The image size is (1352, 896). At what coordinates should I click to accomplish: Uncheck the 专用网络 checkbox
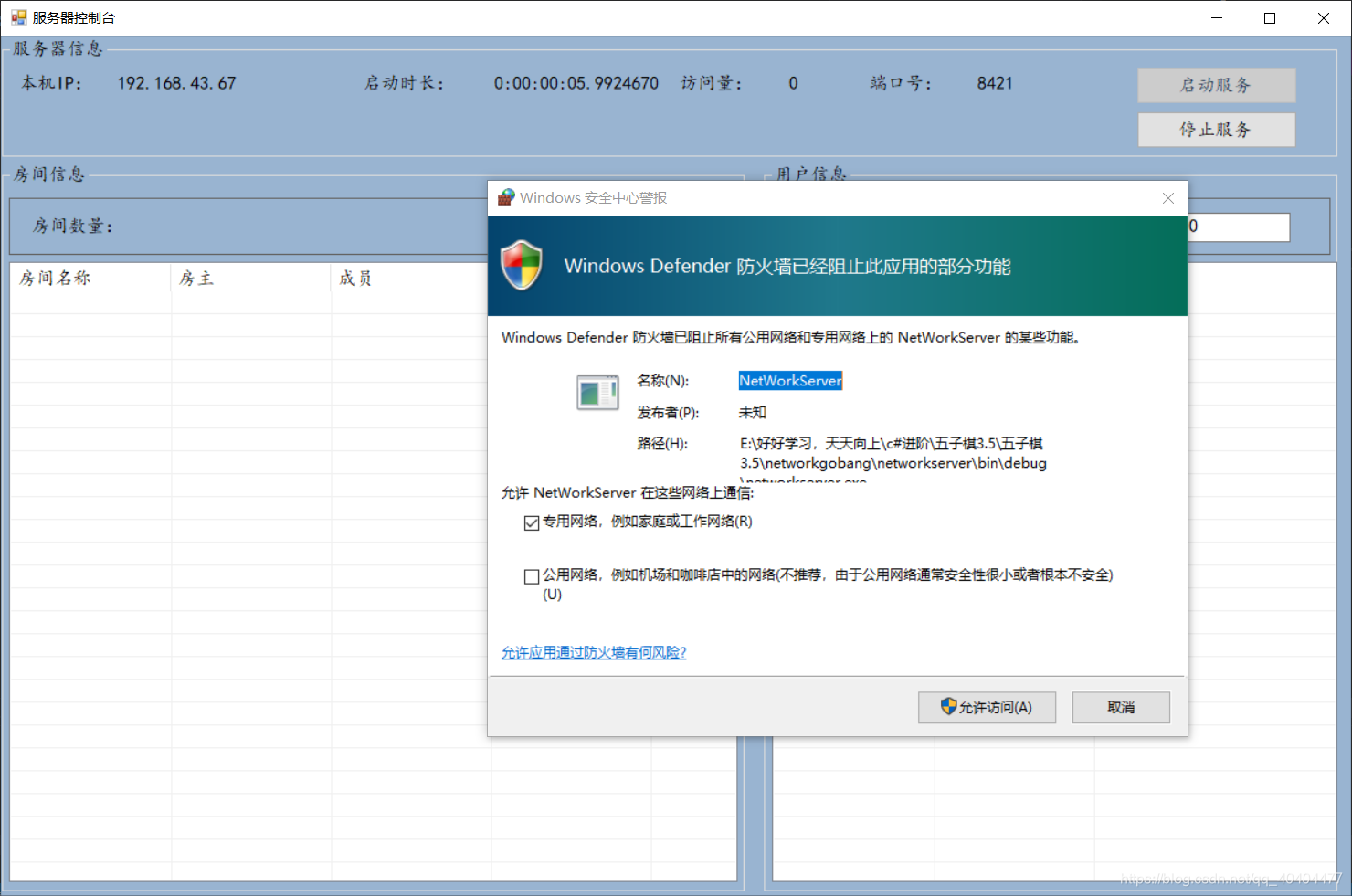[x=532, y=522]
